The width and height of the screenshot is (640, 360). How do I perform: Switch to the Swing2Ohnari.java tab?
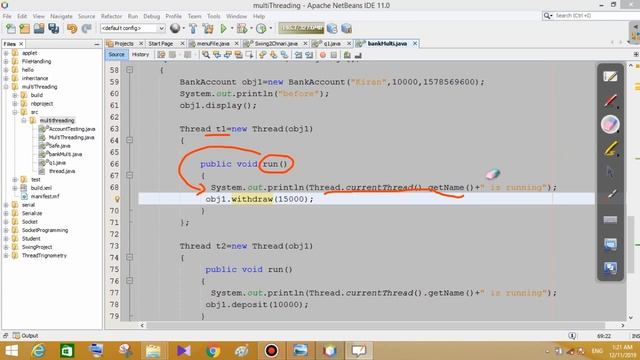276,43
